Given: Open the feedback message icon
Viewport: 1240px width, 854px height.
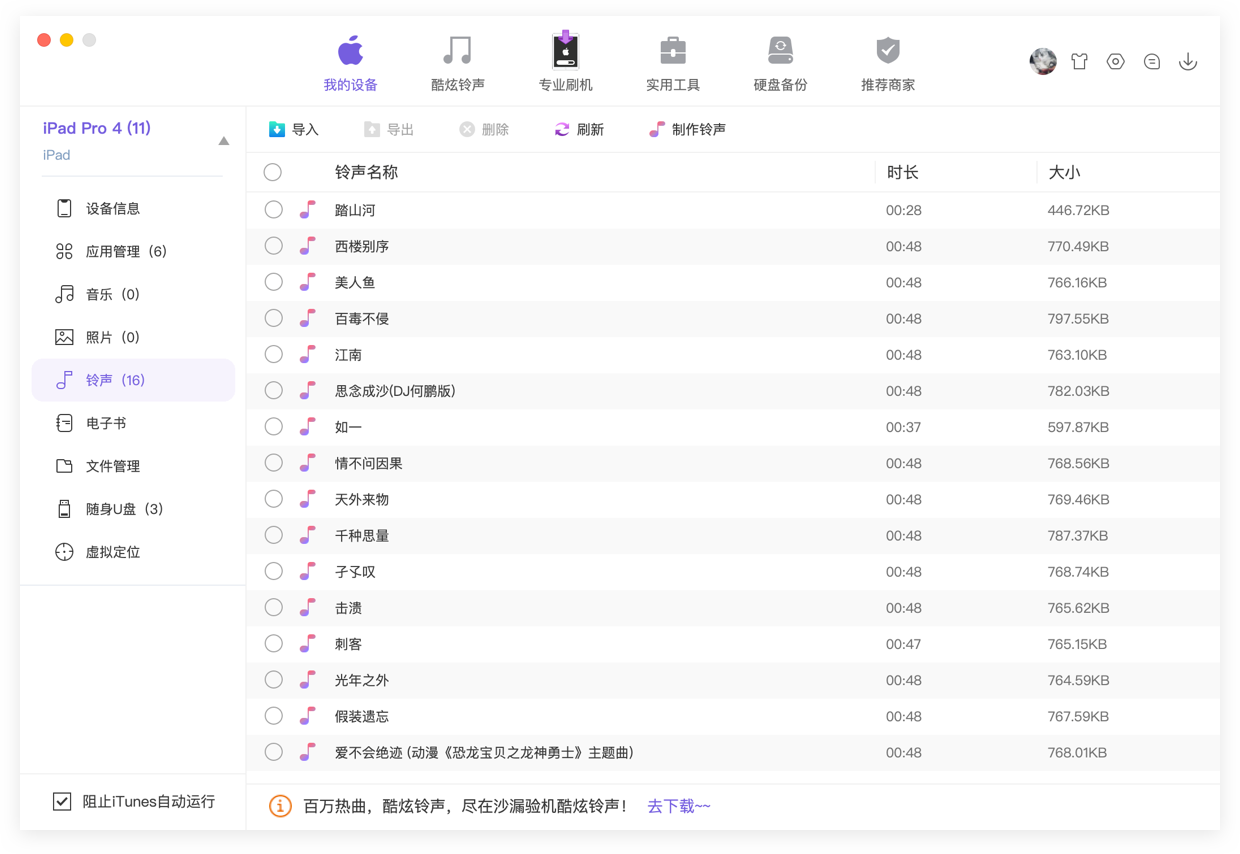Looking at the screenshot, I should pyautogui.click(x=1152, y=61).
